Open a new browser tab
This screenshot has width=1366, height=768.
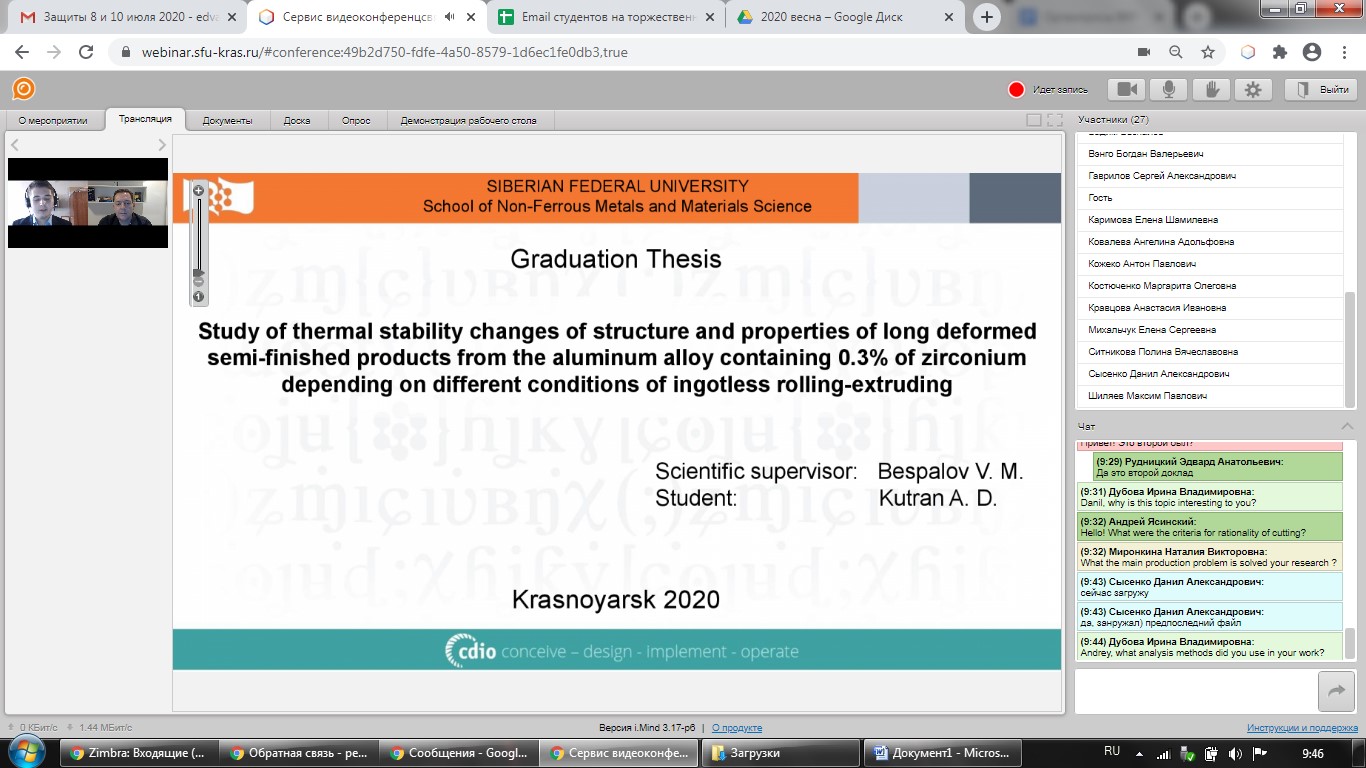[x=987, y=17]
